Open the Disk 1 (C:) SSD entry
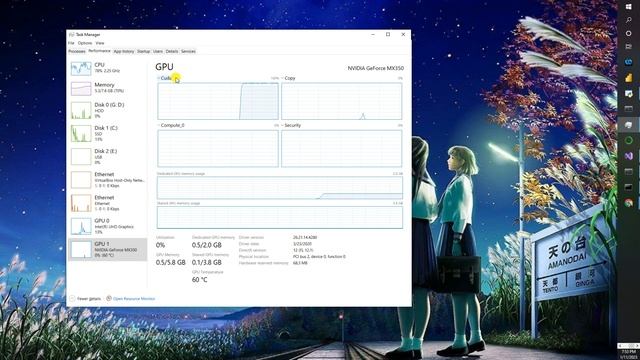Image resolution: width=640 pixels, height=360 pixels. coord(107,133)
